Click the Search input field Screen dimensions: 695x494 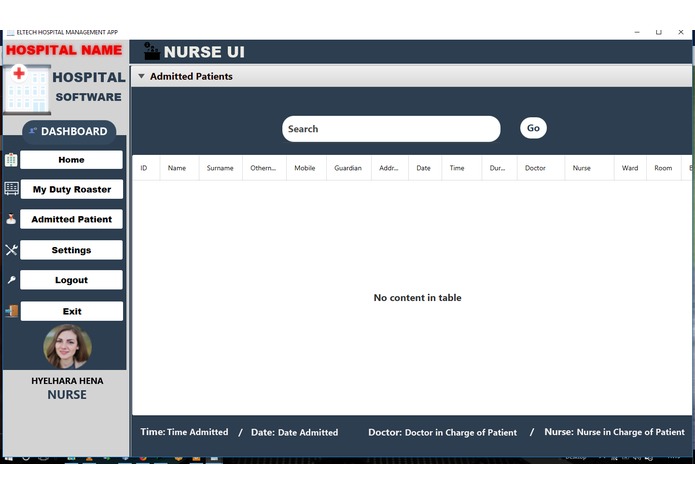pyautogui.click(x=391, y=129)
